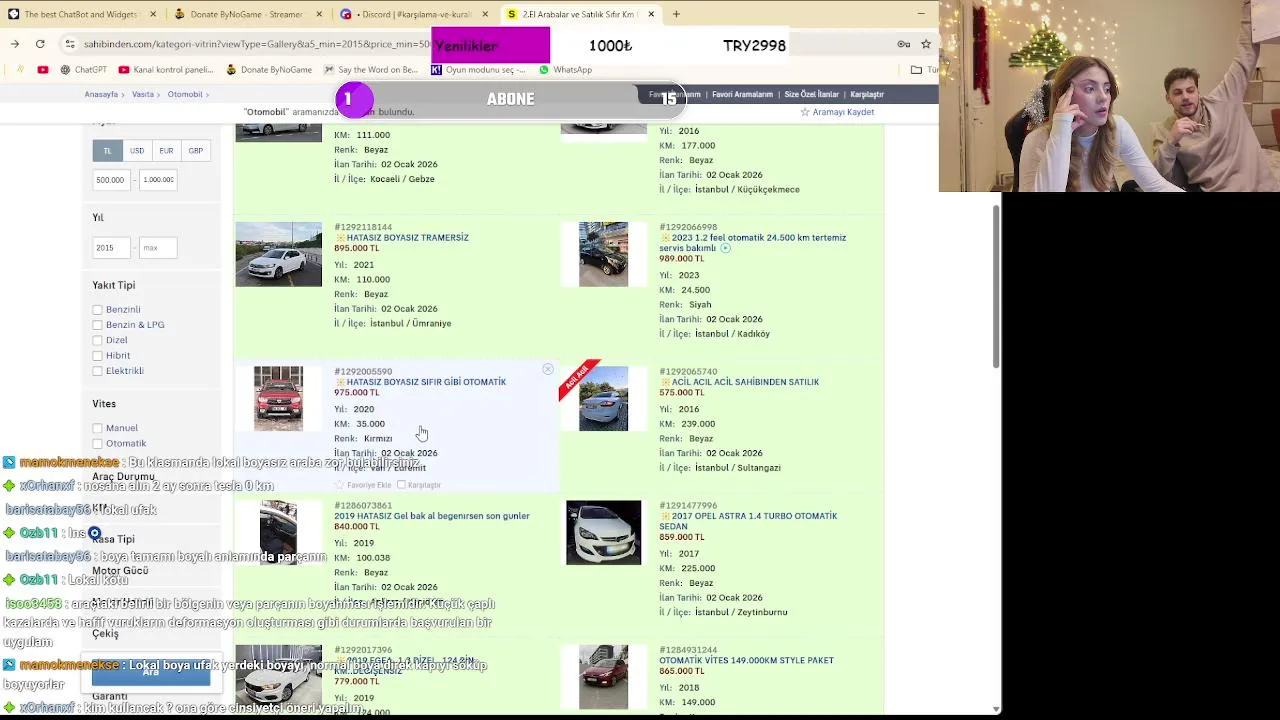1280x720 pixels.
Task: Open the bookmarks folder icon
Action: (916, 70)
